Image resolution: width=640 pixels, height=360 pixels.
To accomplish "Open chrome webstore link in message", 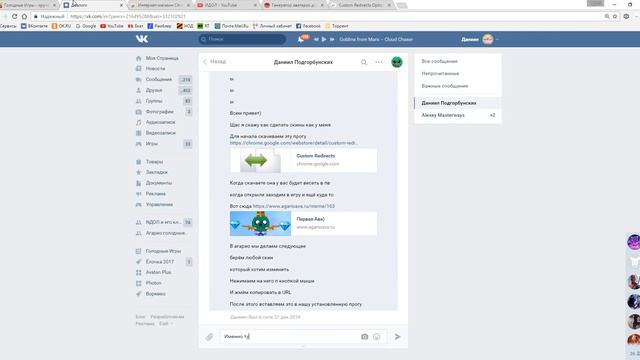I will click(293, 143).
